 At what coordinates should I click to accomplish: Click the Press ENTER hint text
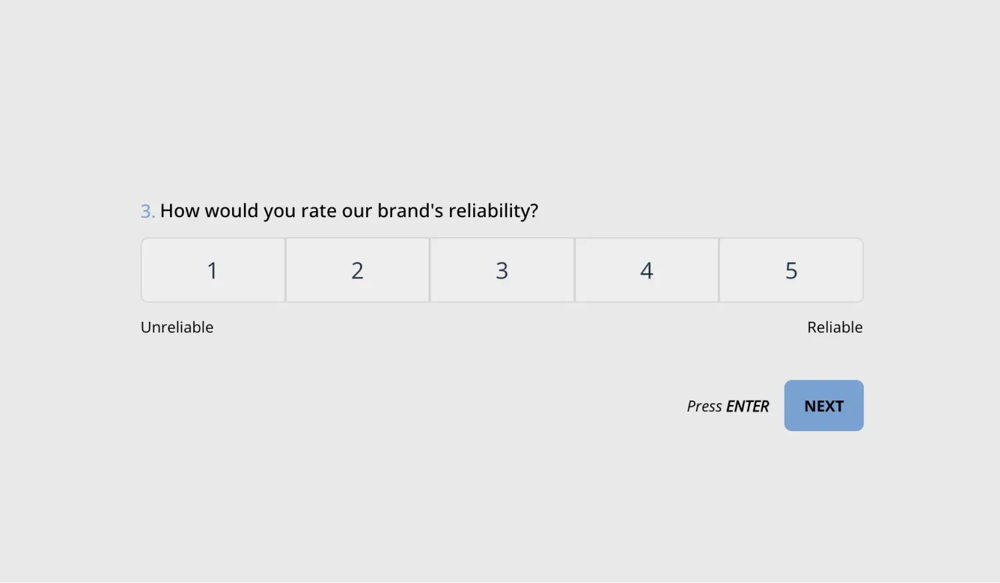tap(727, 406)
